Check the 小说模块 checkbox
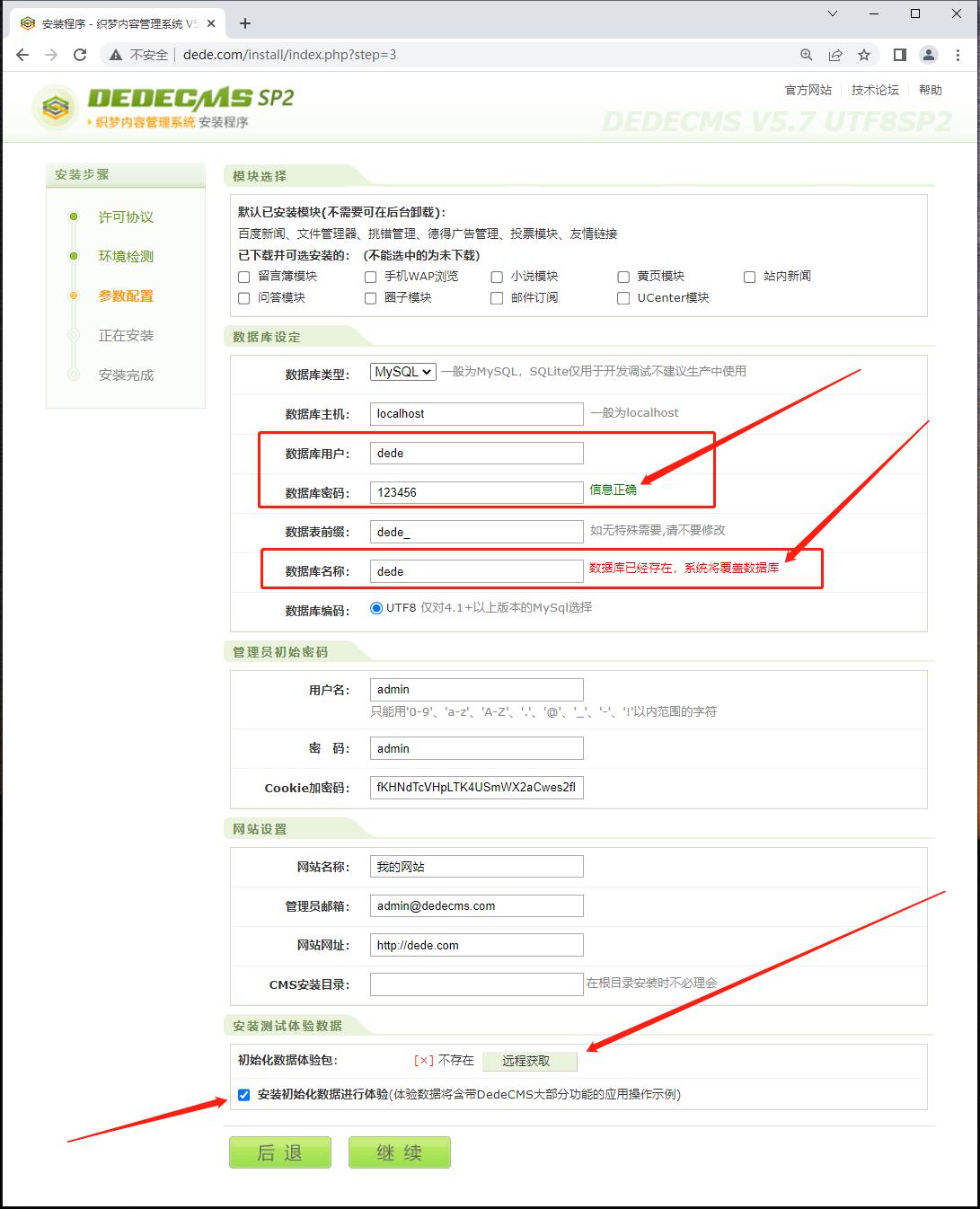Image resolution: width=980 pixels, height=1209 pixels. 497,277
